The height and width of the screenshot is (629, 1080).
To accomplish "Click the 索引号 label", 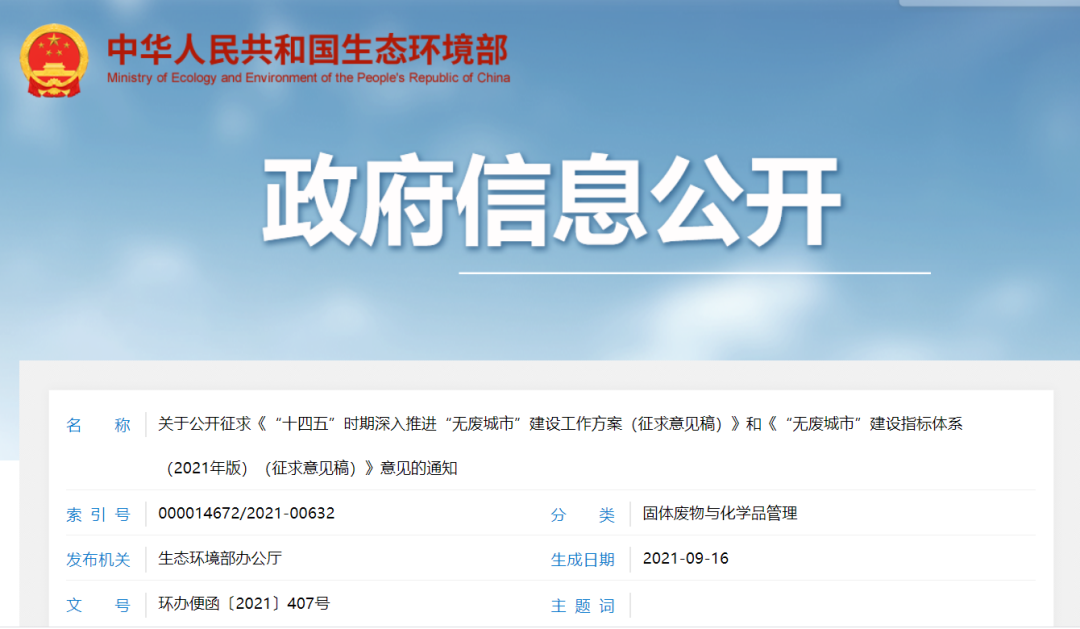I will pos(98,514).
